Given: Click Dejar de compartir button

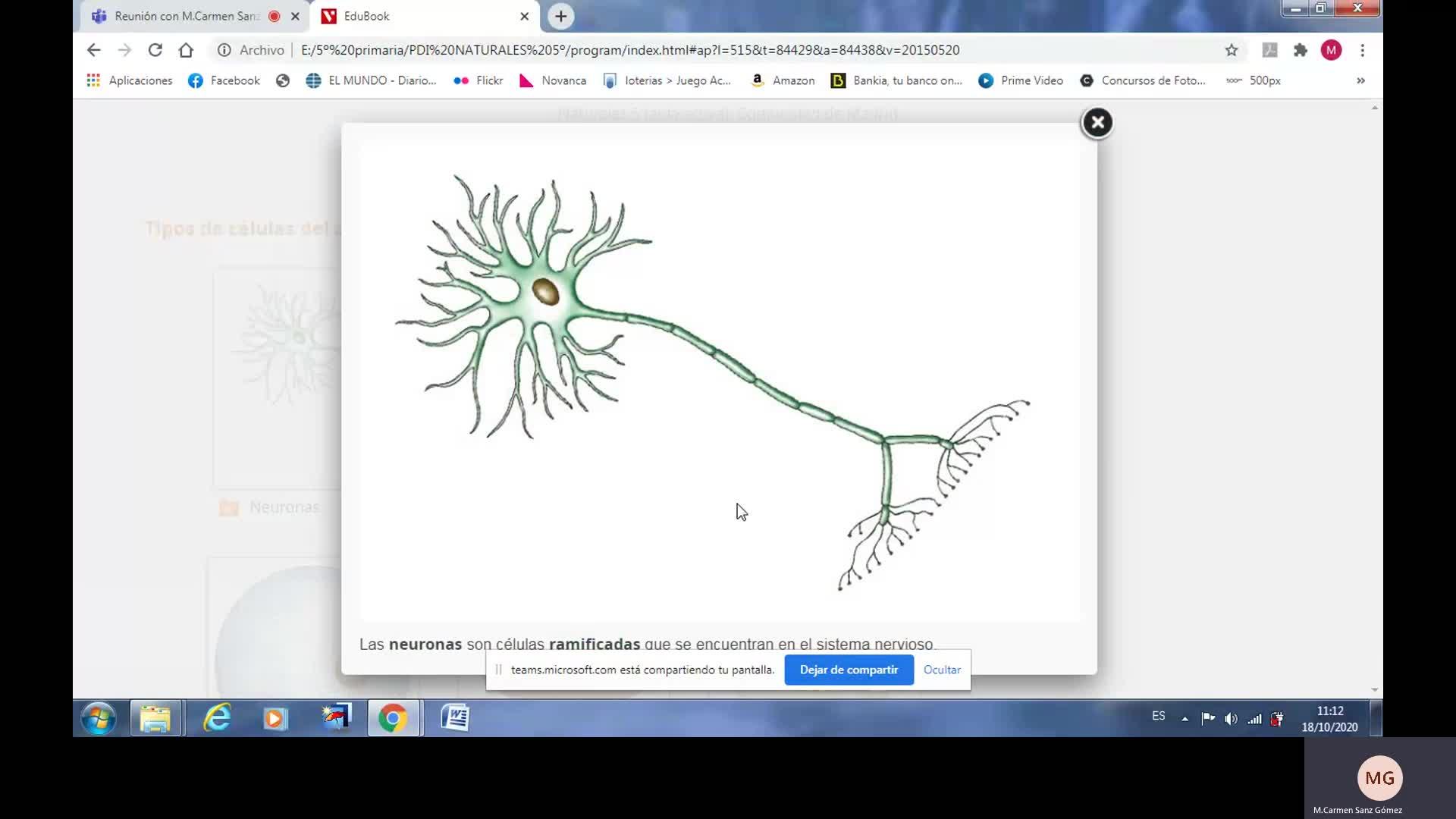Looking at the screenshot, I should coord(848,670).
